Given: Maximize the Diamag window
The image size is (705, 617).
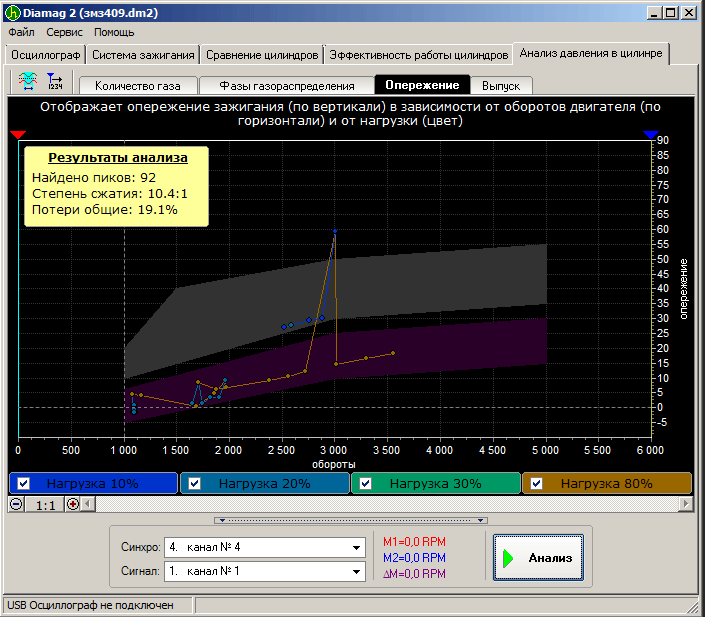Looking at the screenshot, I should pyautogui.click(x=670, y=13).
